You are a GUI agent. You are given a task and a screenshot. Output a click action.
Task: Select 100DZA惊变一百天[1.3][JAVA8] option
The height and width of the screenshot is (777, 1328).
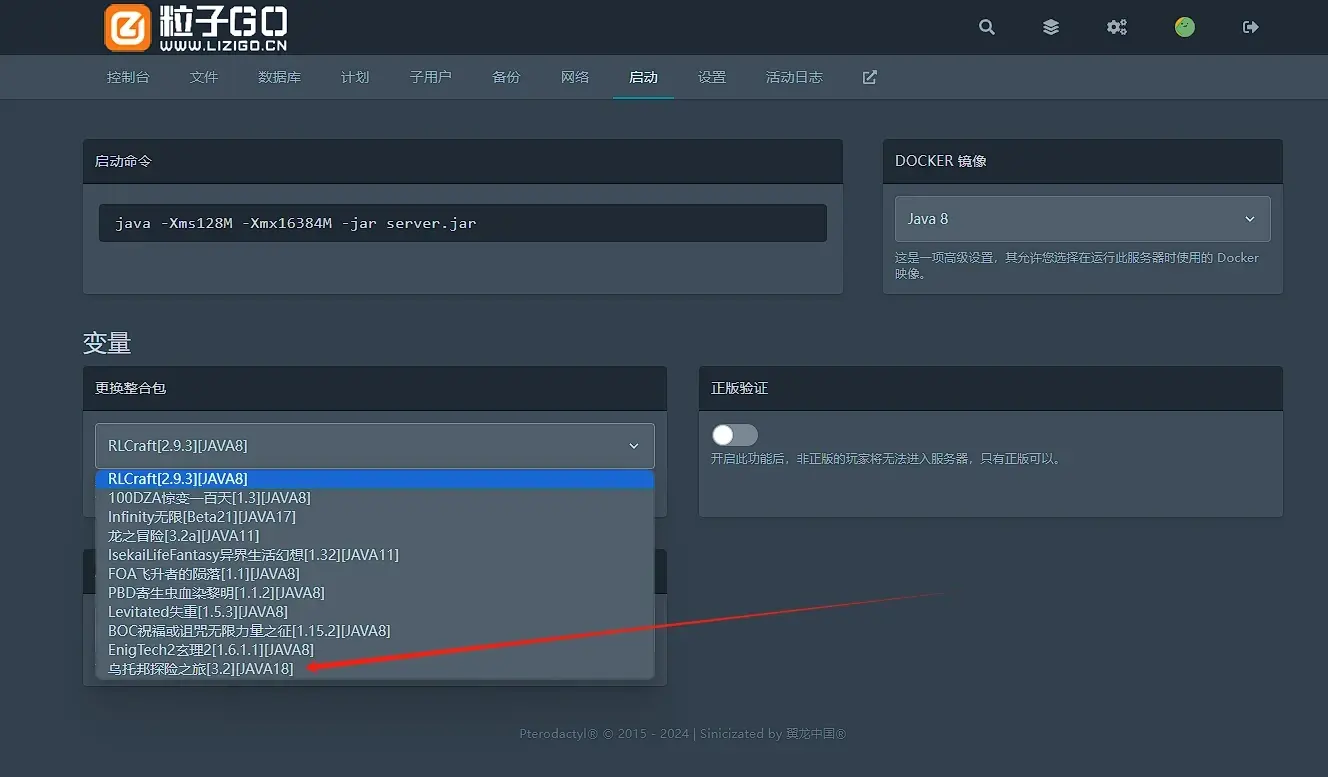coord(375,498)
